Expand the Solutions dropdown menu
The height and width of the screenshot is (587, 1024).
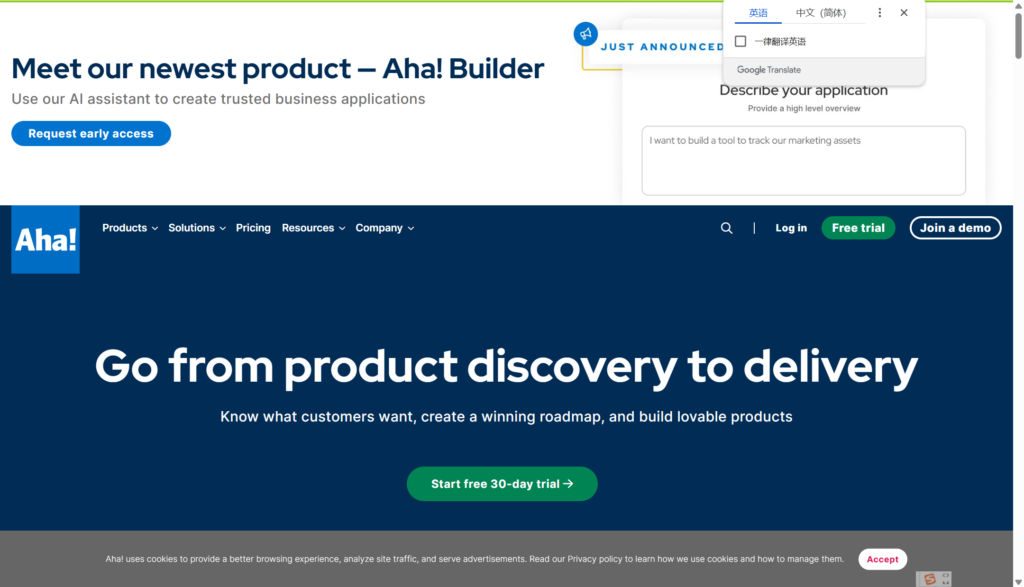[x=196, y=228]
